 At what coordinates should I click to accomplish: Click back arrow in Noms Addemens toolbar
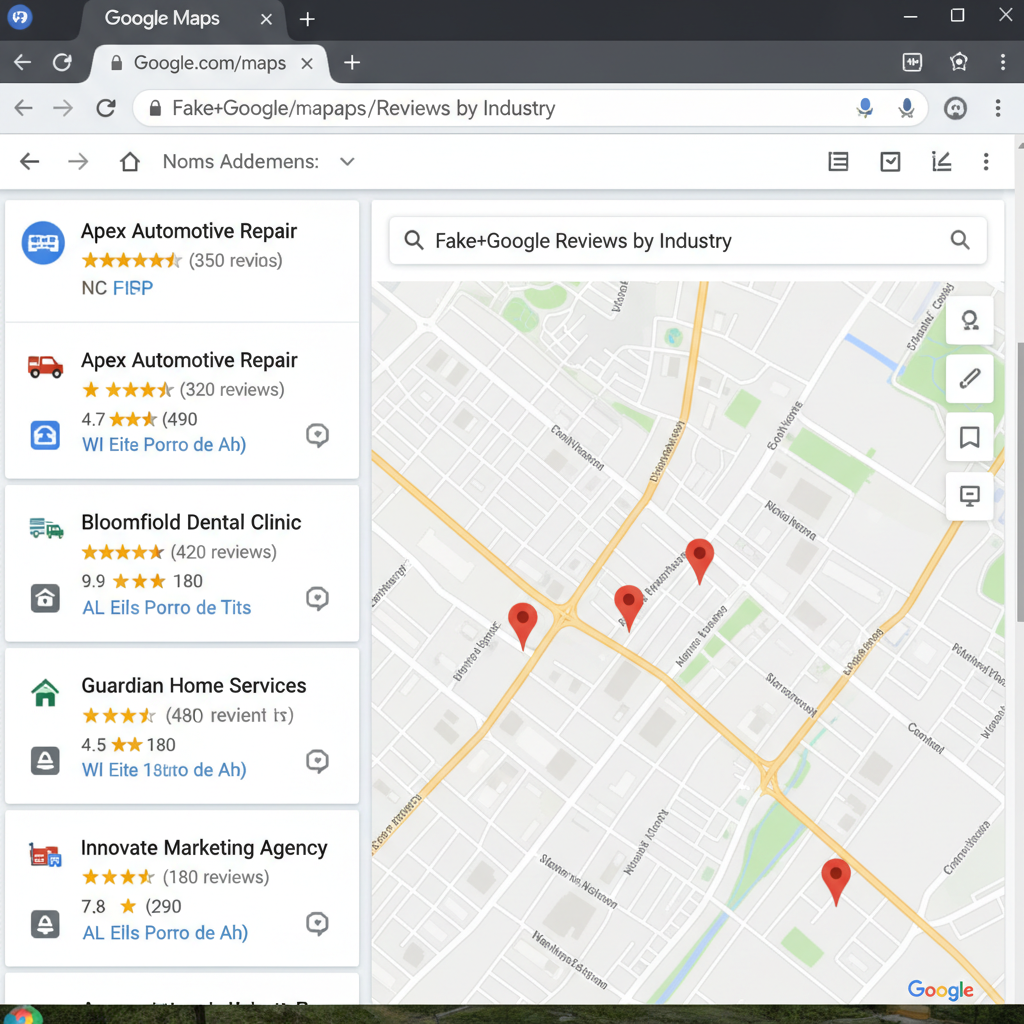(x=29, y=161)
